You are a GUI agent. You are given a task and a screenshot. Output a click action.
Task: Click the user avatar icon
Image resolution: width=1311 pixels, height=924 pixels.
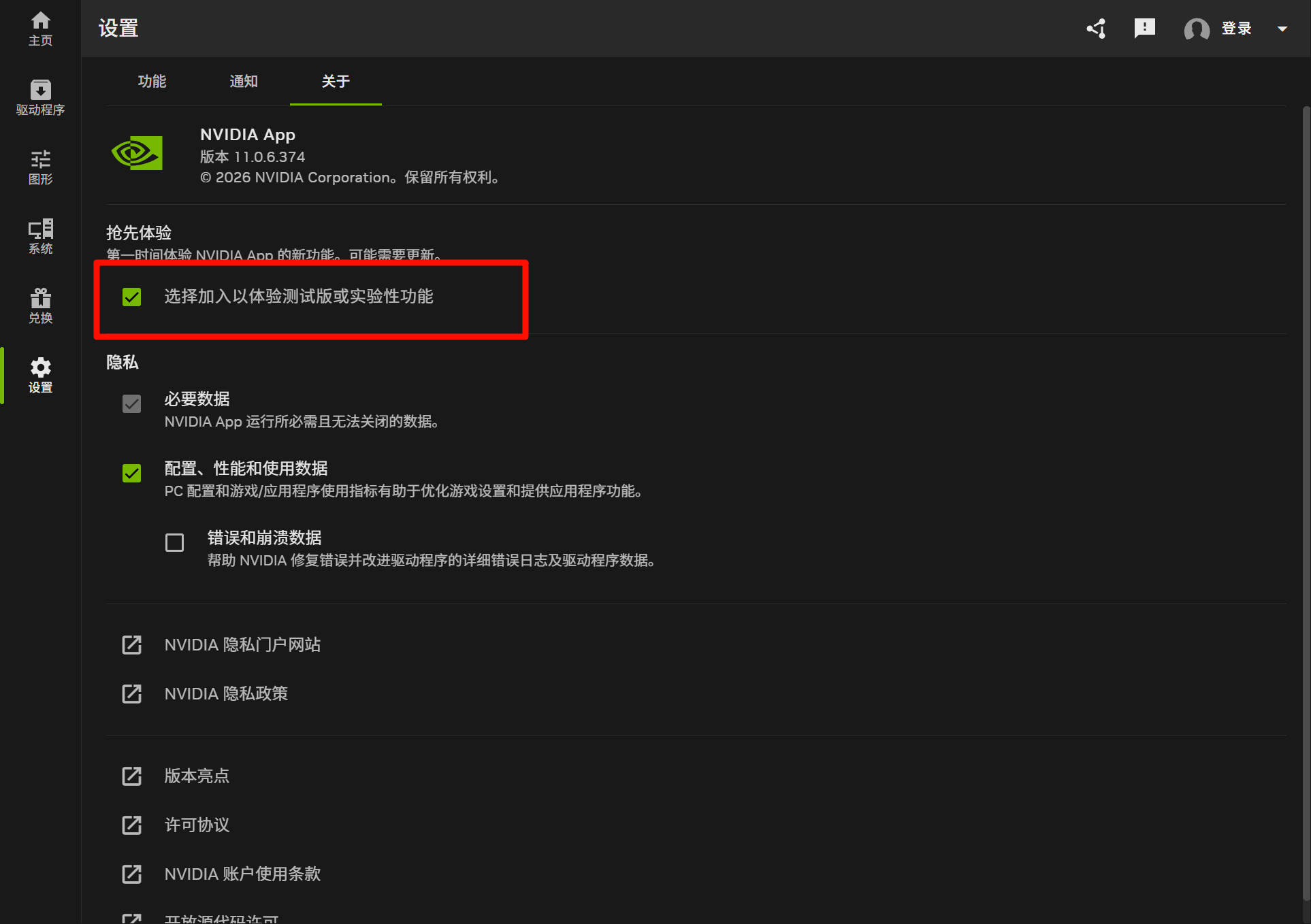coord(1196,29)
